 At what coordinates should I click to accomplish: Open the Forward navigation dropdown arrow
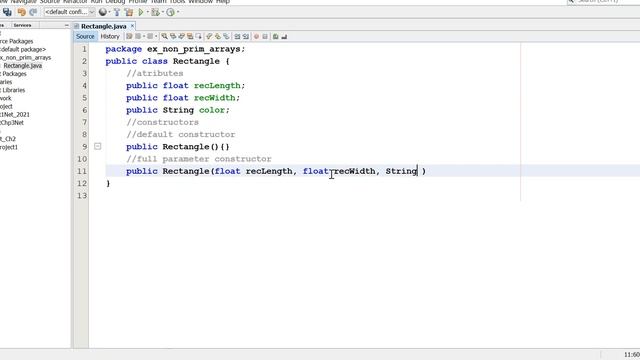156,36
